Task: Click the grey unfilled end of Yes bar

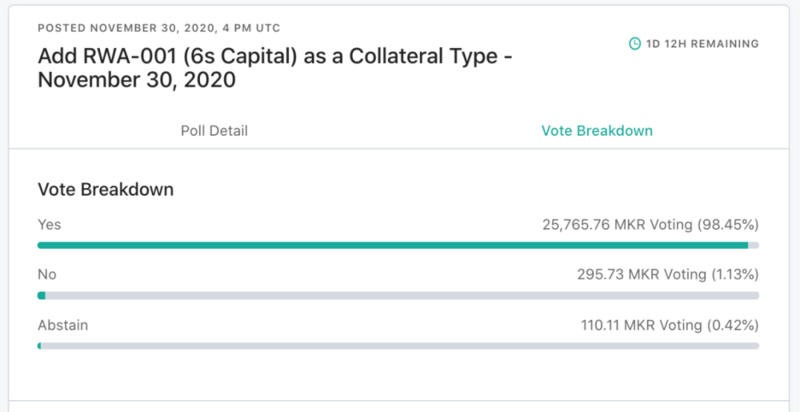Action: click(754, 245)
